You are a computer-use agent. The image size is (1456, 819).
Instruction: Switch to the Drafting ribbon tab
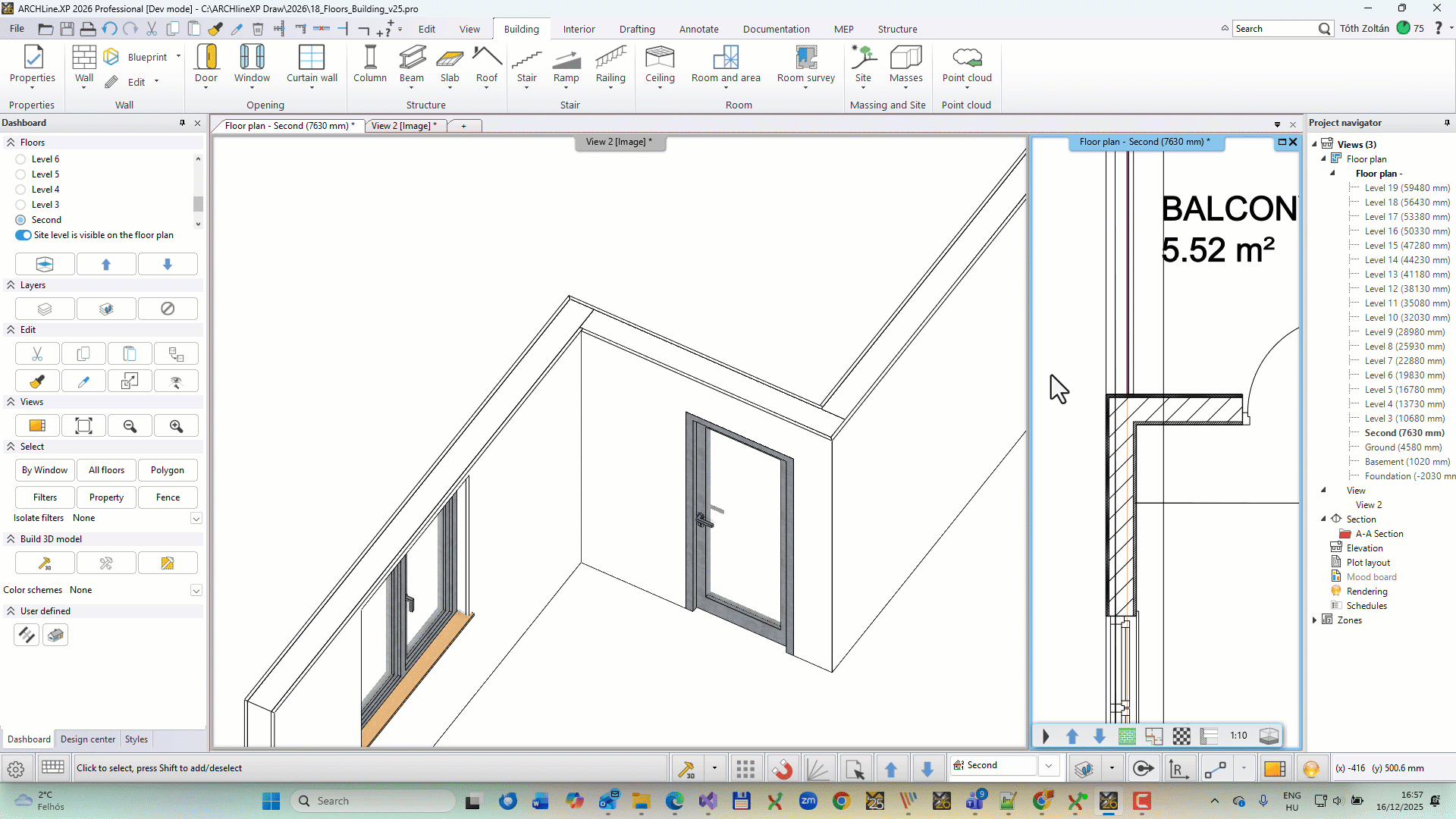point(637,29)
